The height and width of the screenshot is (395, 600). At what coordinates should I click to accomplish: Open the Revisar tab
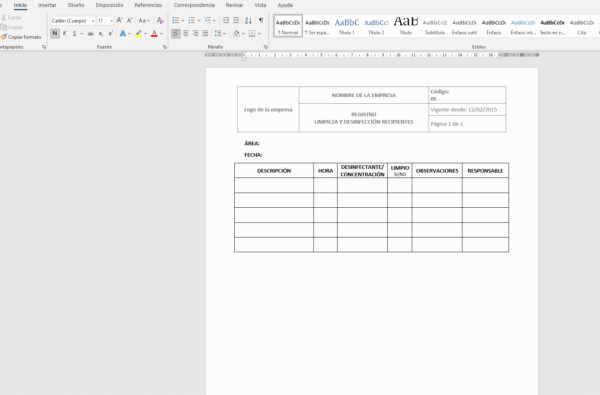coord(234,5)
